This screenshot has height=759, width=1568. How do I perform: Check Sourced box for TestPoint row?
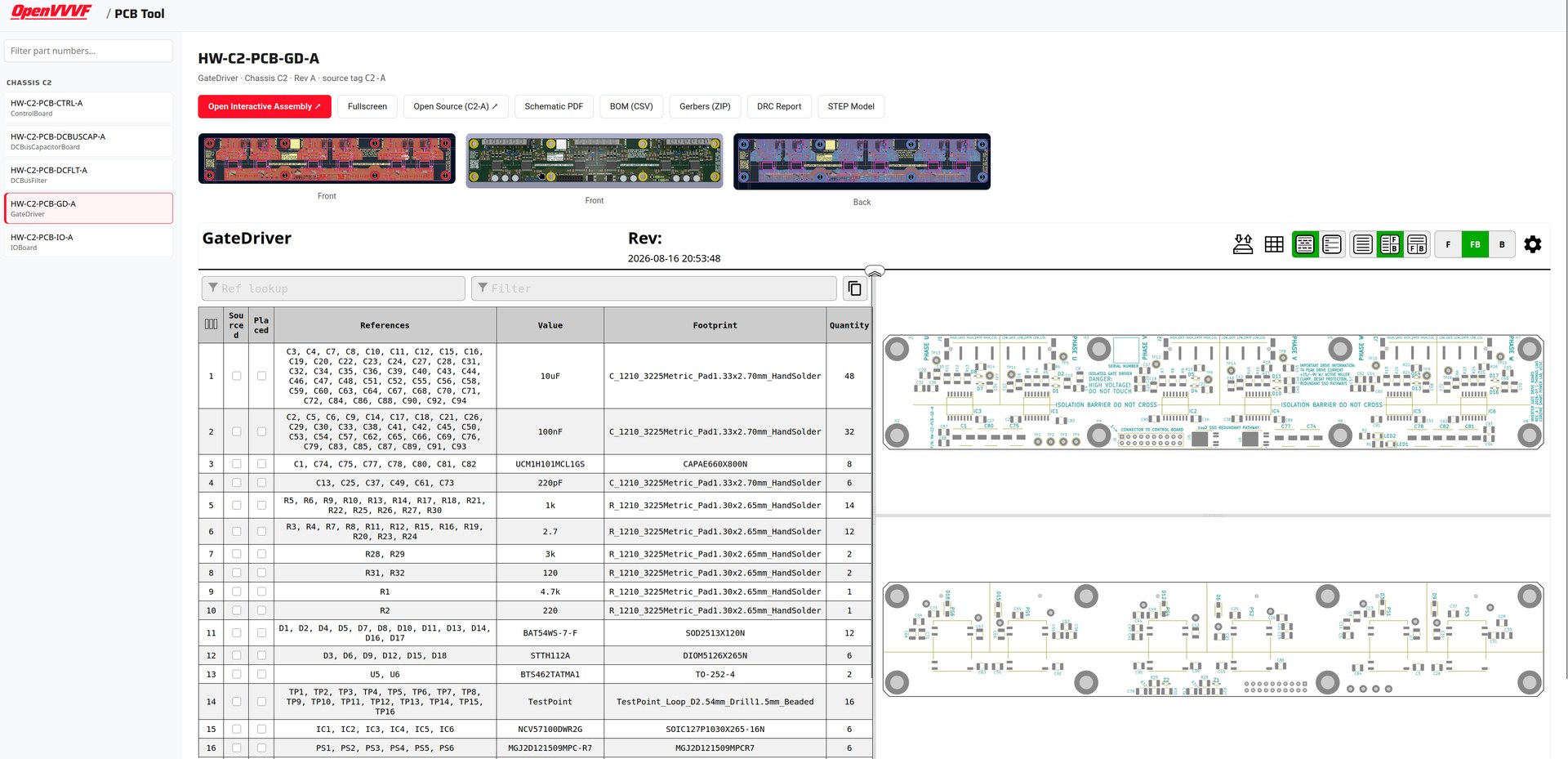237,702
